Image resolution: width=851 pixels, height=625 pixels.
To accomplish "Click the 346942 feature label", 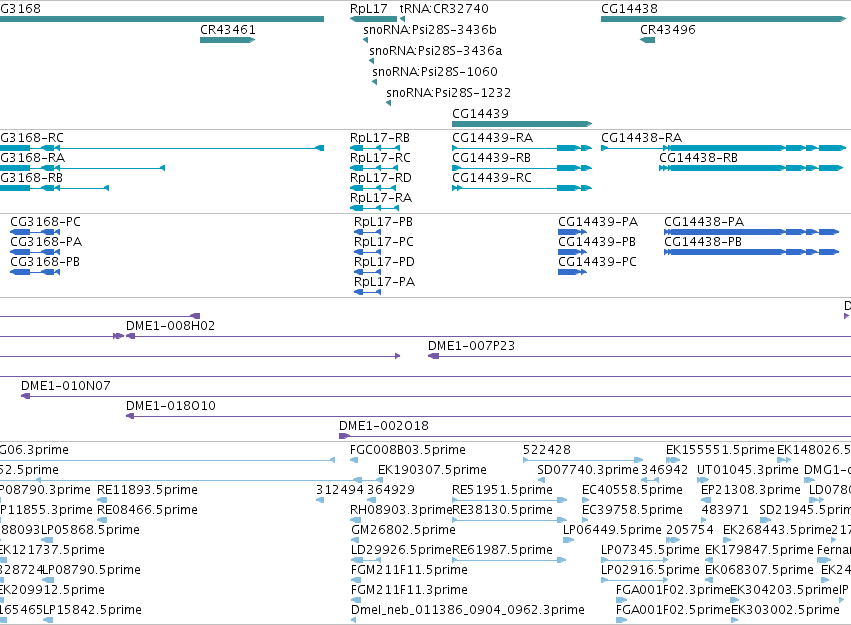I will click(664, 470).
